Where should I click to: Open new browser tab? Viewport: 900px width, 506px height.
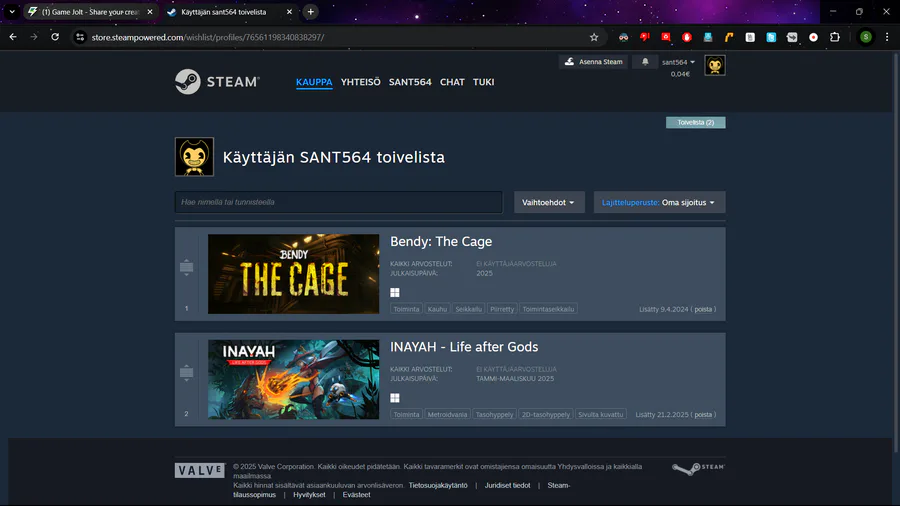tap(311, 11)
